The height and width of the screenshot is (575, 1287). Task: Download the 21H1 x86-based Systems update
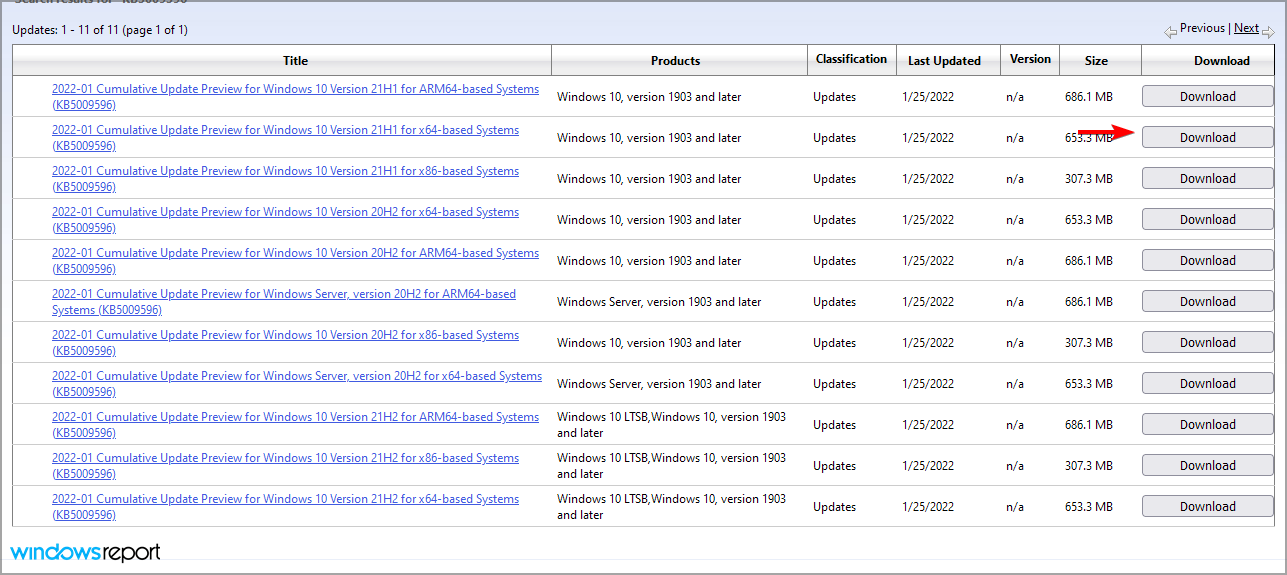tap(1207, 179)
